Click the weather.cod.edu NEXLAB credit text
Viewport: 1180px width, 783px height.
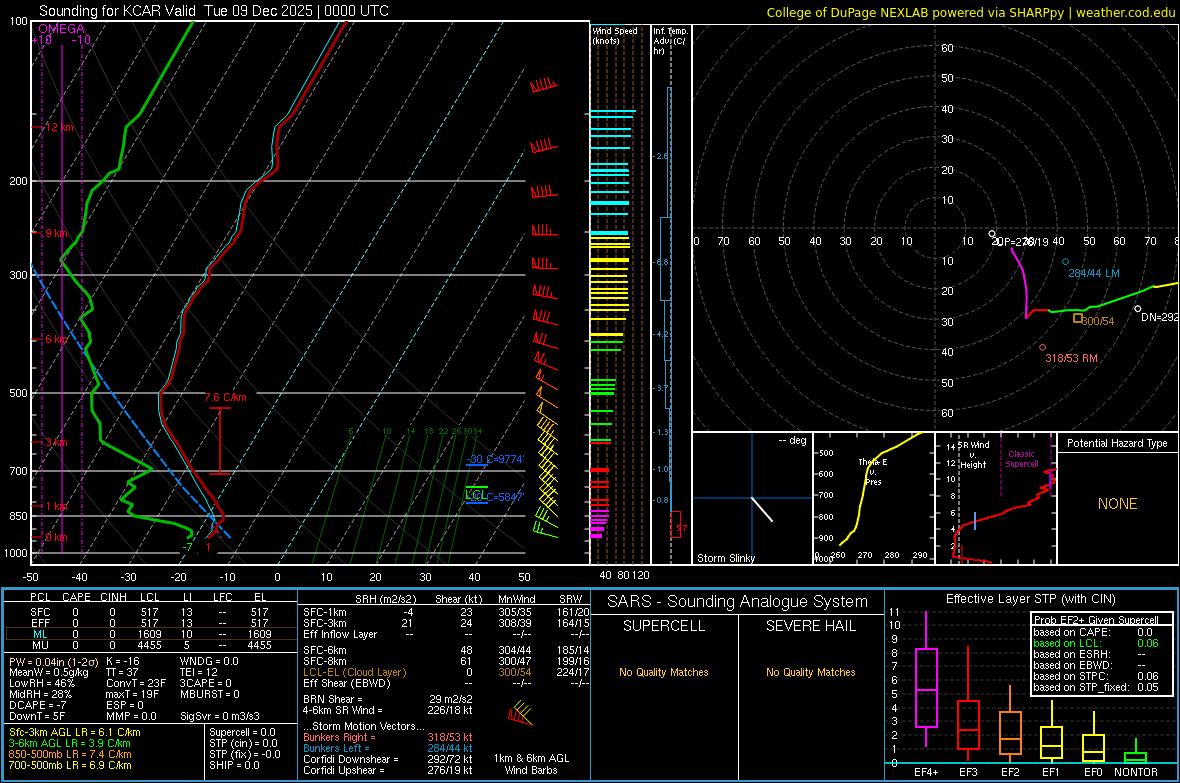pos(971,12)
